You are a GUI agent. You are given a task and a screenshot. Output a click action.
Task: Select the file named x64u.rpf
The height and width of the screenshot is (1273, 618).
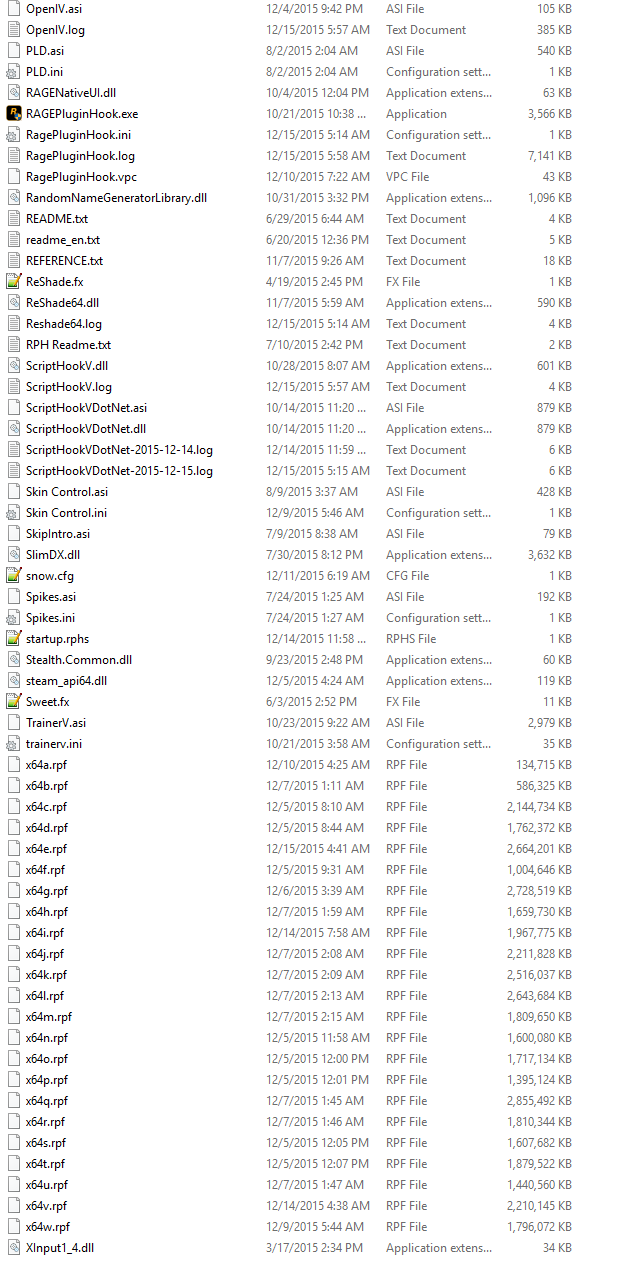47,1185
